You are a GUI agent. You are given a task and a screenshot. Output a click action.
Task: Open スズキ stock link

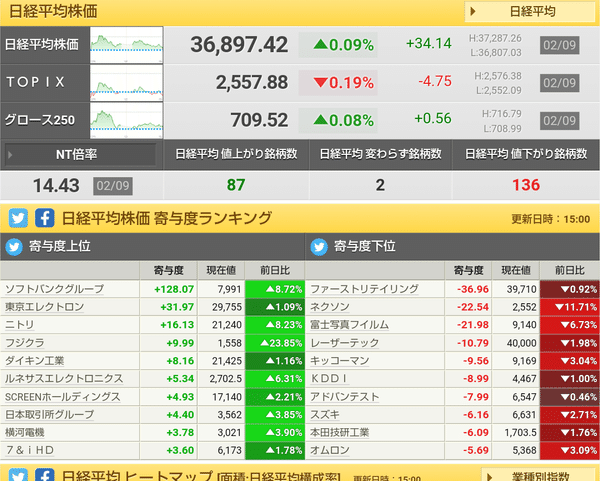[x=325, y=415]
